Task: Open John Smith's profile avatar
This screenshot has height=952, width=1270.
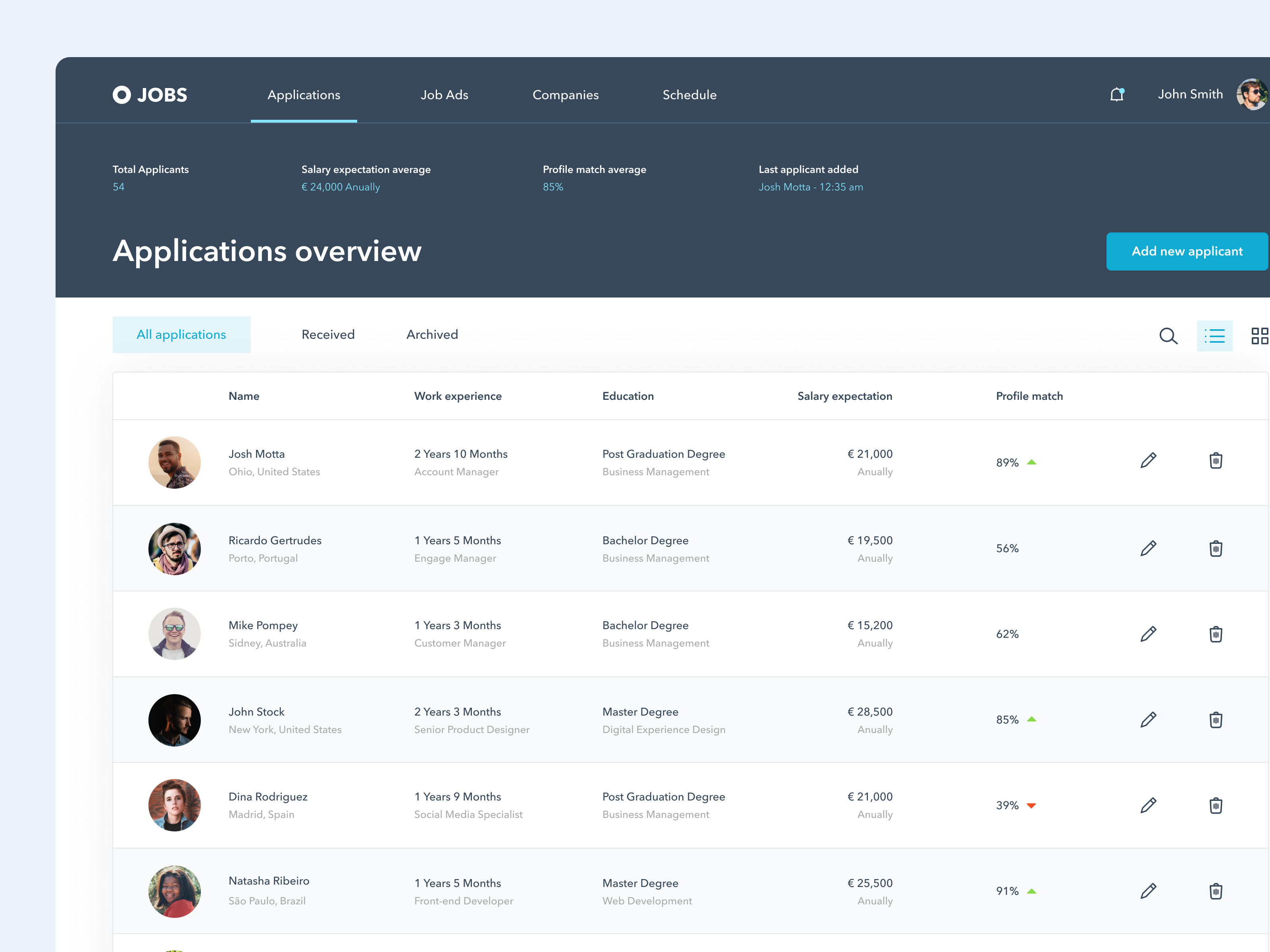Action: click(1252, 95)
